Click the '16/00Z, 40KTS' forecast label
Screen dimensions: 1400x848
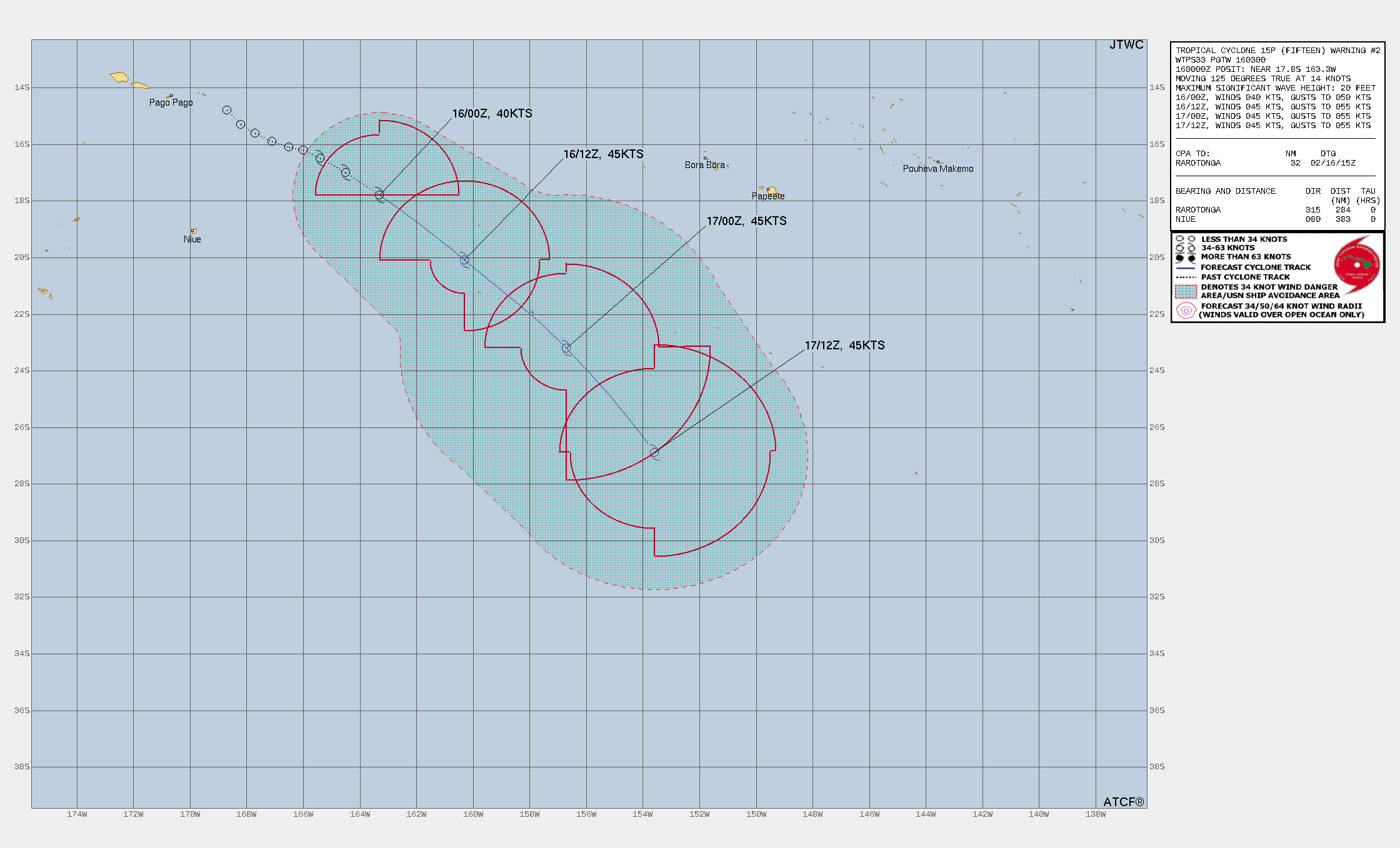(x=492, y=114)
